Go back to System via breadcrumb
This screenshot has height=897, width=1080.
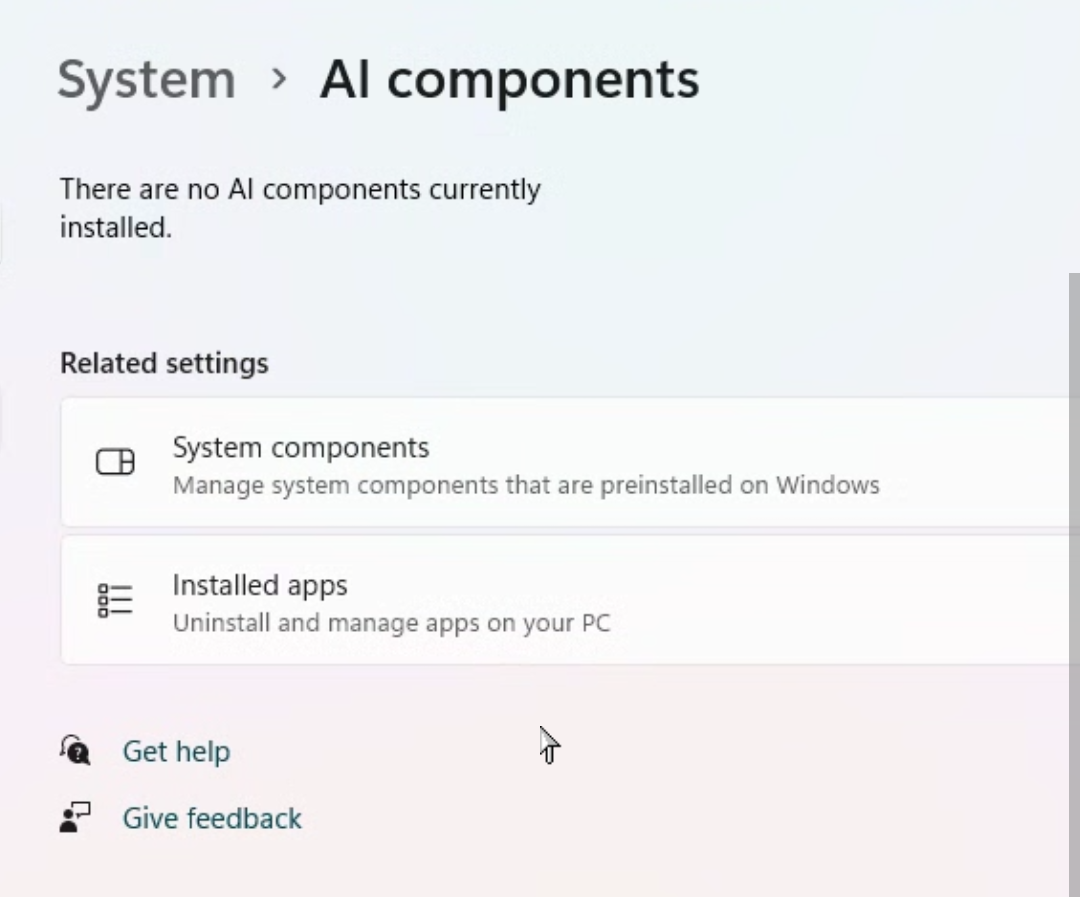click(146, 80)
